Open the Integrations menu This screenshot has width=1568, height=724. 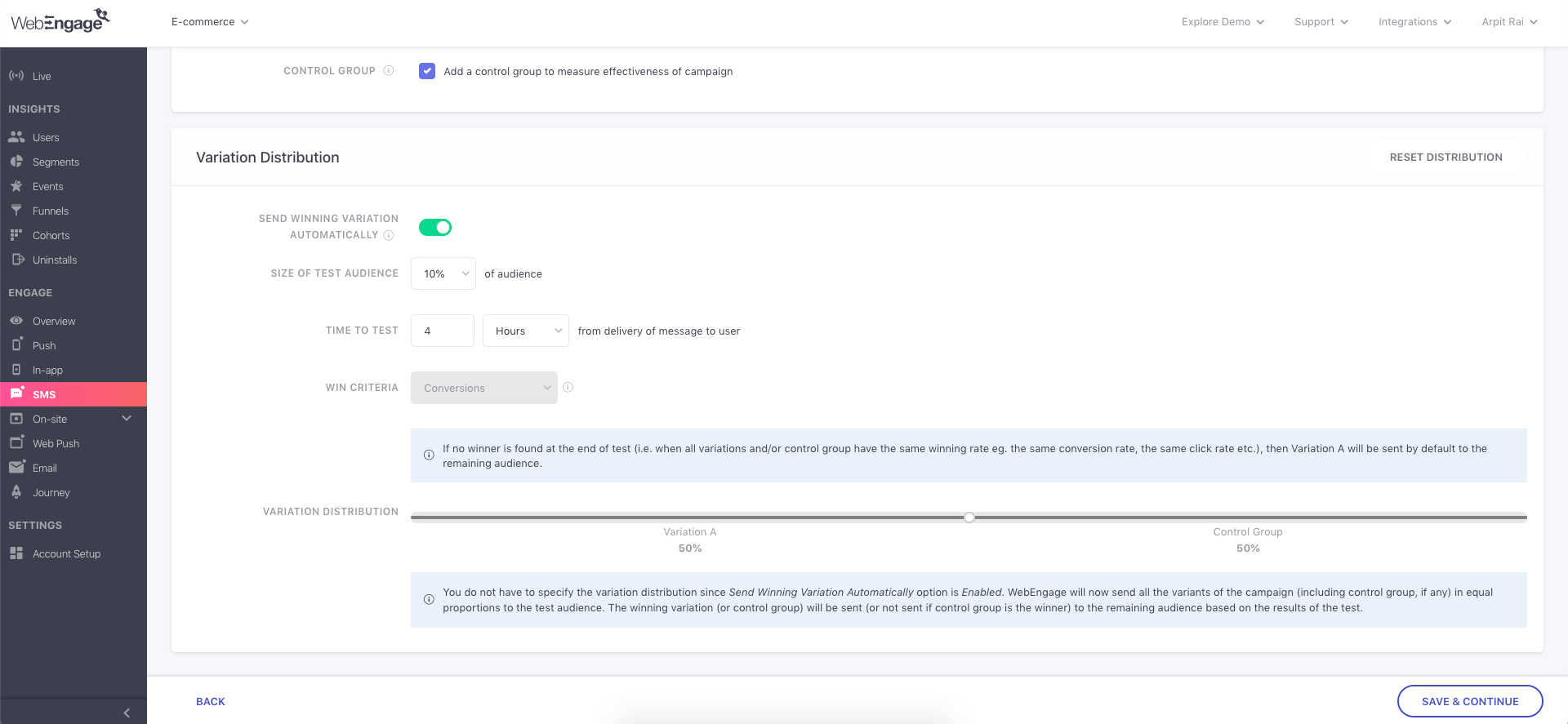coord(1414,22)
